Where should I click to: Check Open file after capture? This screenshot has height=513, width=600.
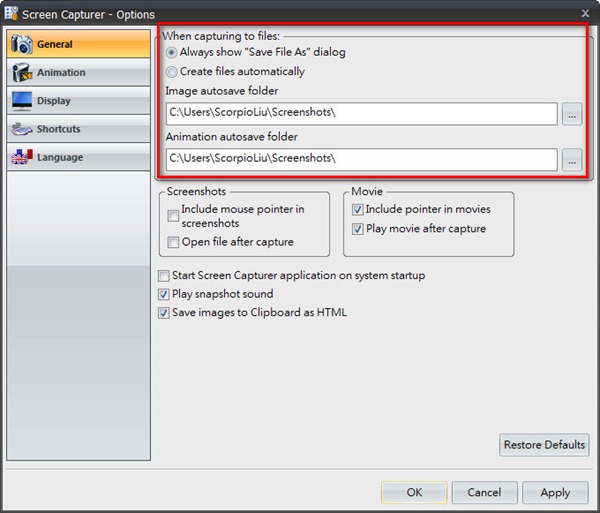point(173,242)
